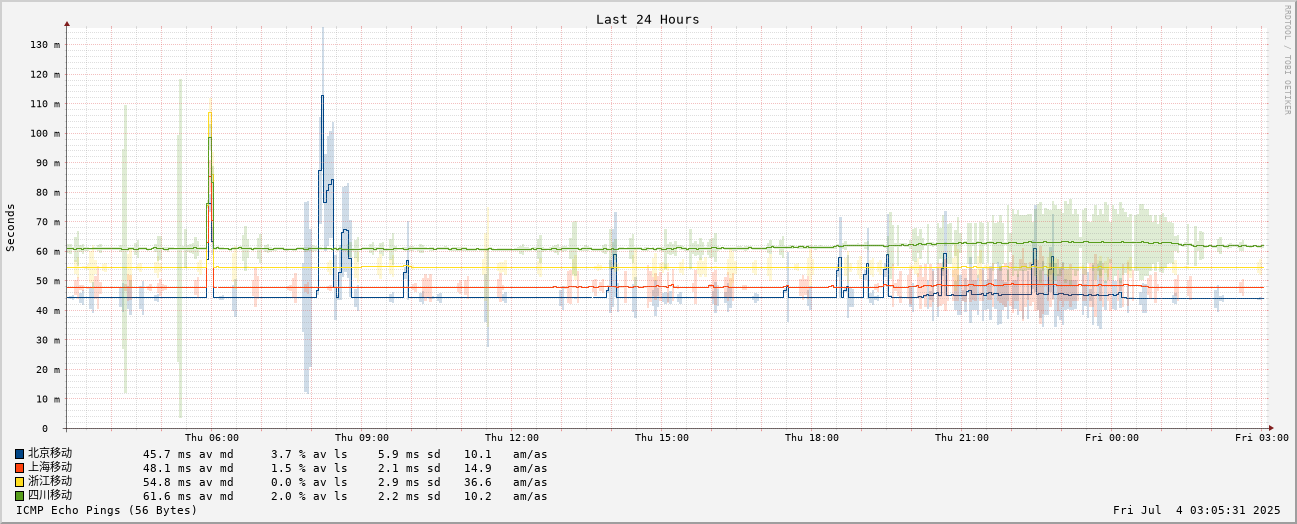This screenshot has width=1297, height=524.
Task: Click the green swatch for 四川移动
Action: click(x=20, y=496)
